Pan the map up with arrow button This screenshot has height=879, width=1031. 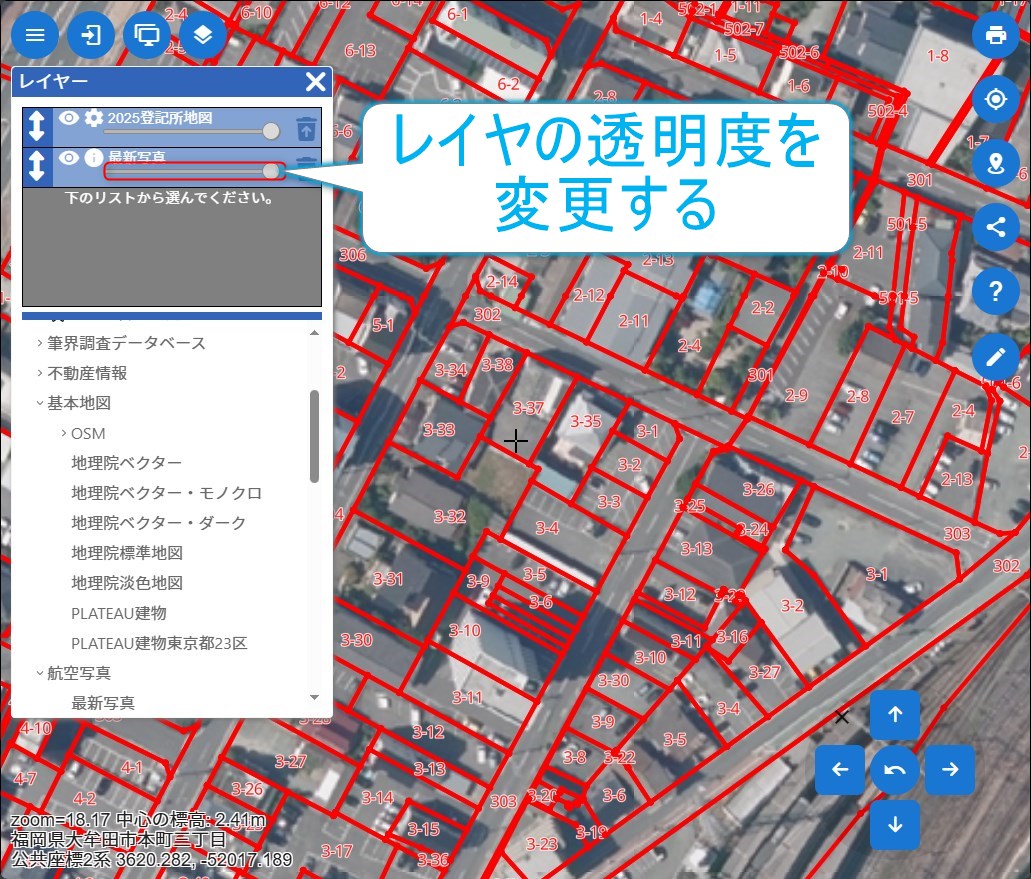pos(895,714)
